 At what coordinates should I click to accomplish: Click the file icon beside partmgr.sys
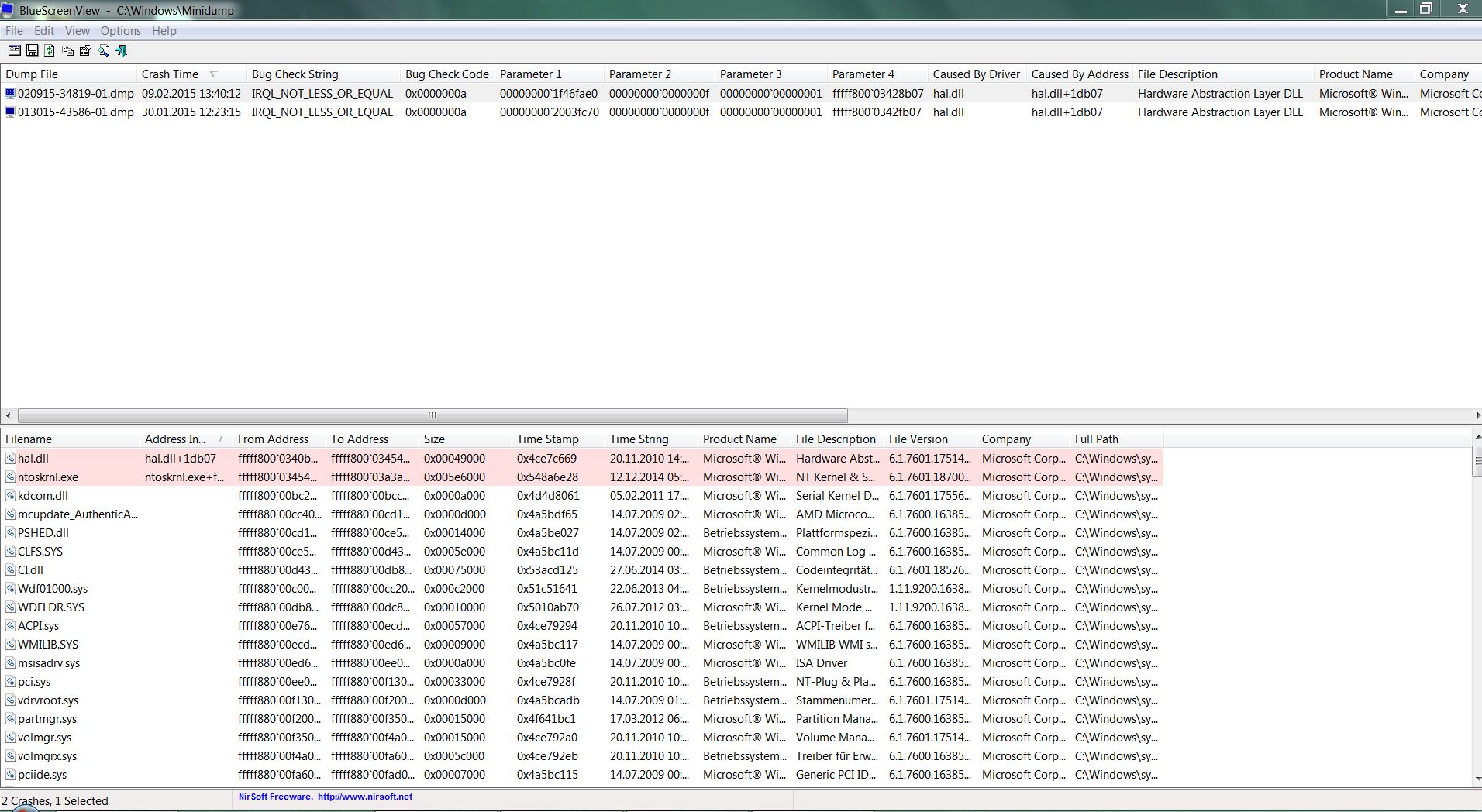pyautogui.click(x=10, y=719)
